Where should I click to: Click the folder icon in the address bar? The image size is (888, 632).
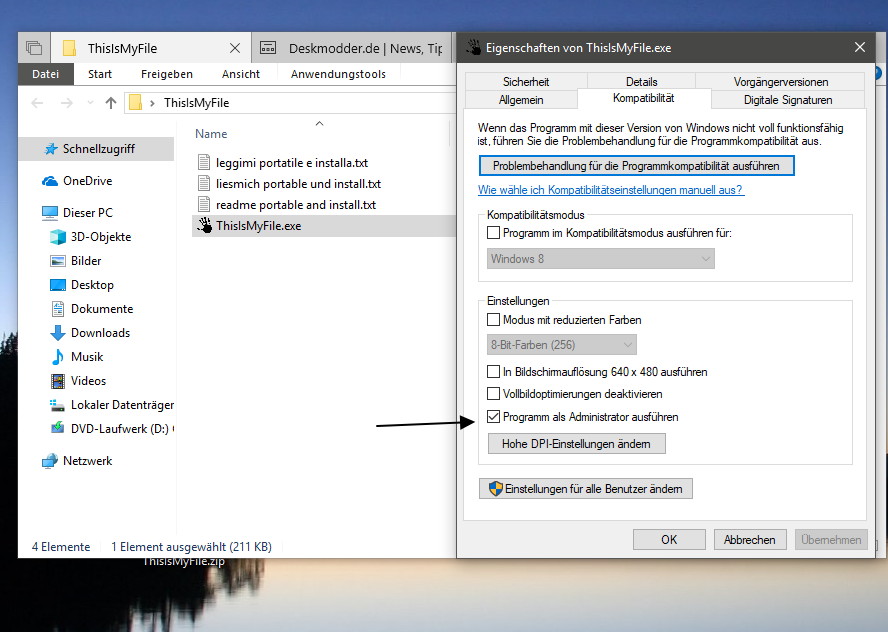point(135,103)
